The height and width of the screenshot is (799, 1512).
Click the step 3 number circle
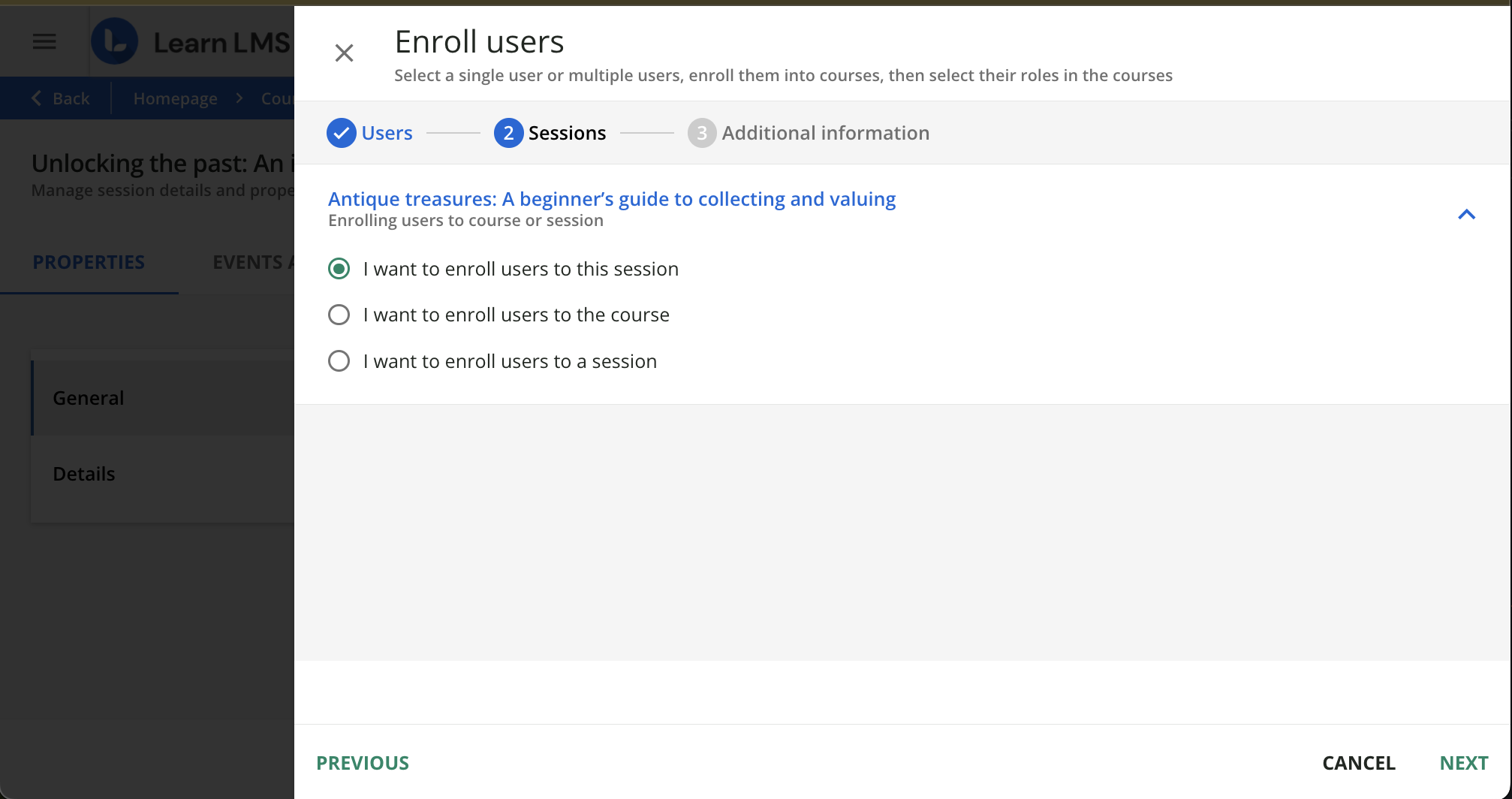[701, 133]
